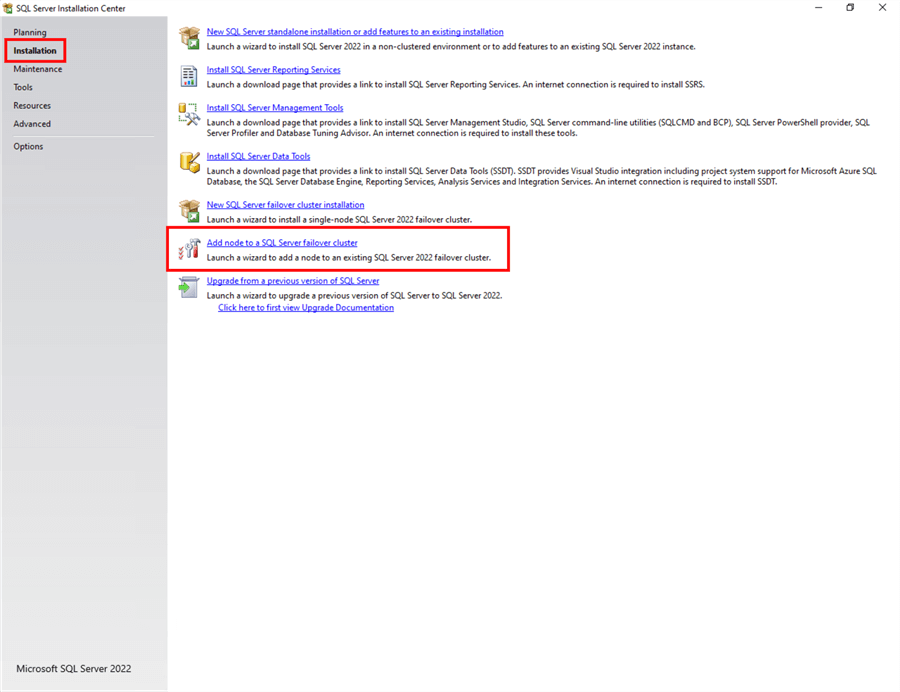Screen dimensions: 900x692
Task: Open Install SQL Server Data Tools link
Action: 258,156
